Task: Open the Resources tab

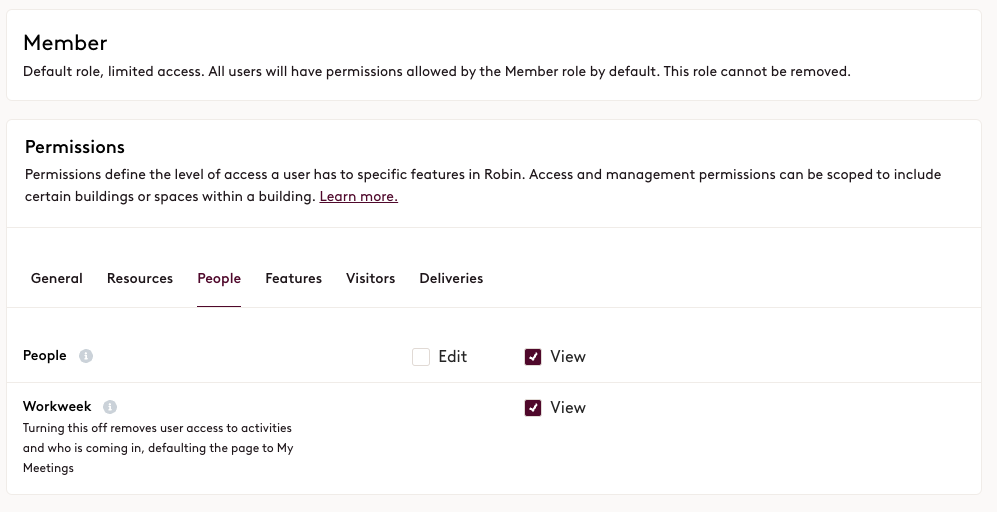Action: (140, 279)
